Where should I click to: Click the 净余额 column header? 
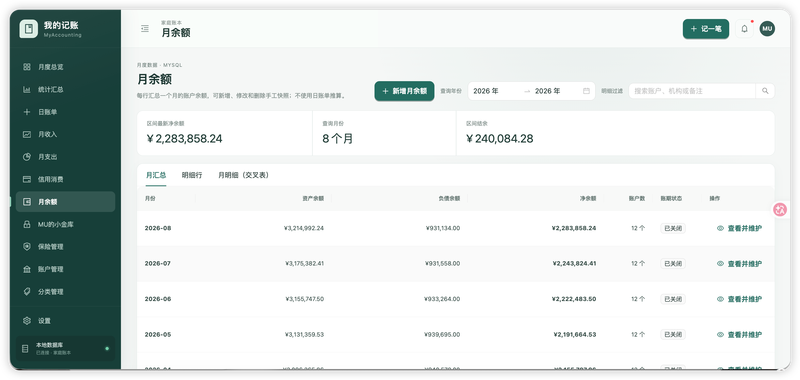pyautogui.click(x=588, y=198)
